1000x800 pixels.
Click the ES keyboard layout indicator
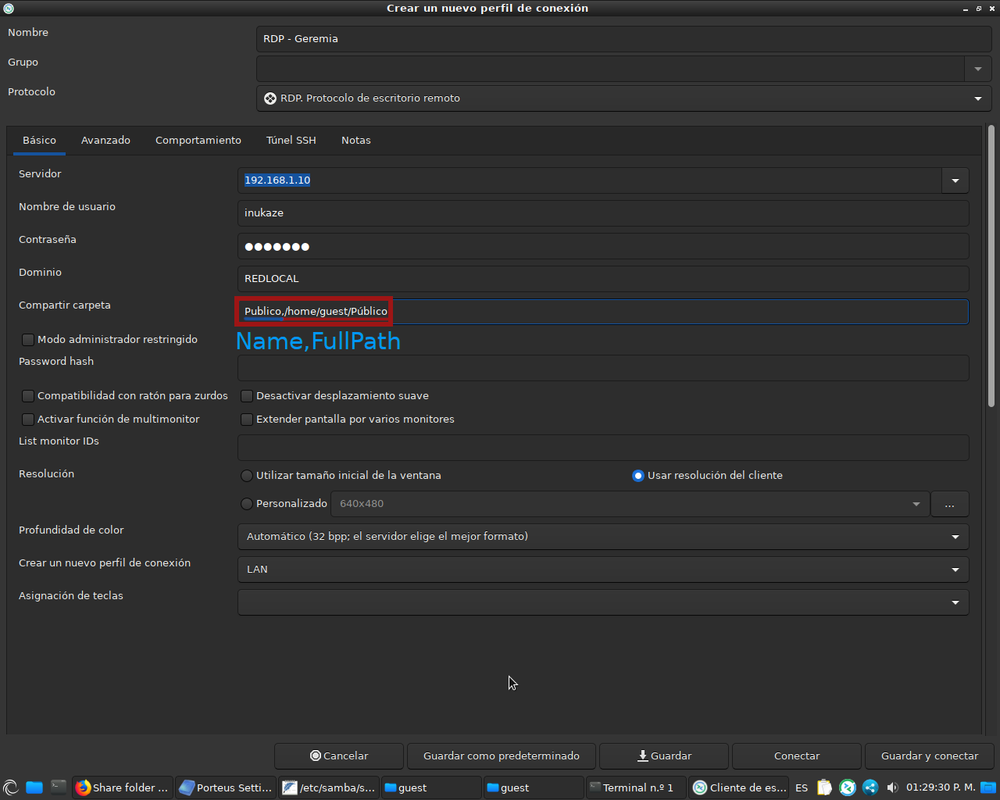(x=802, y=788)
